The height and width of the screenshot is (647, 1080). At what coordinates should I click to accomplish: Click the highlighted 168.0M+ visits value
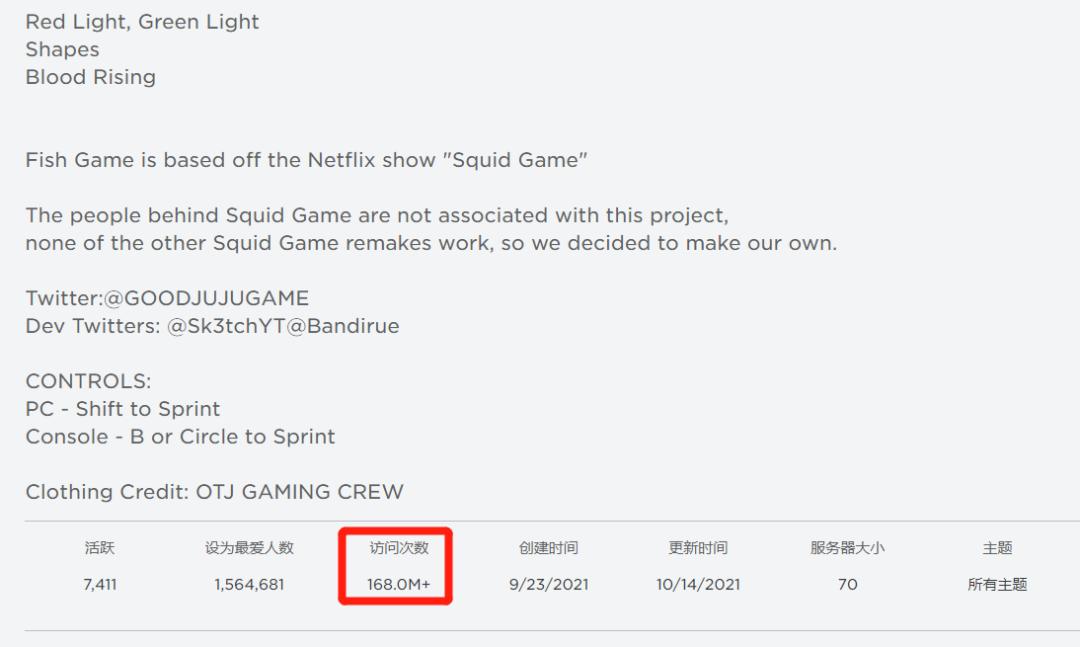(399, 584)
